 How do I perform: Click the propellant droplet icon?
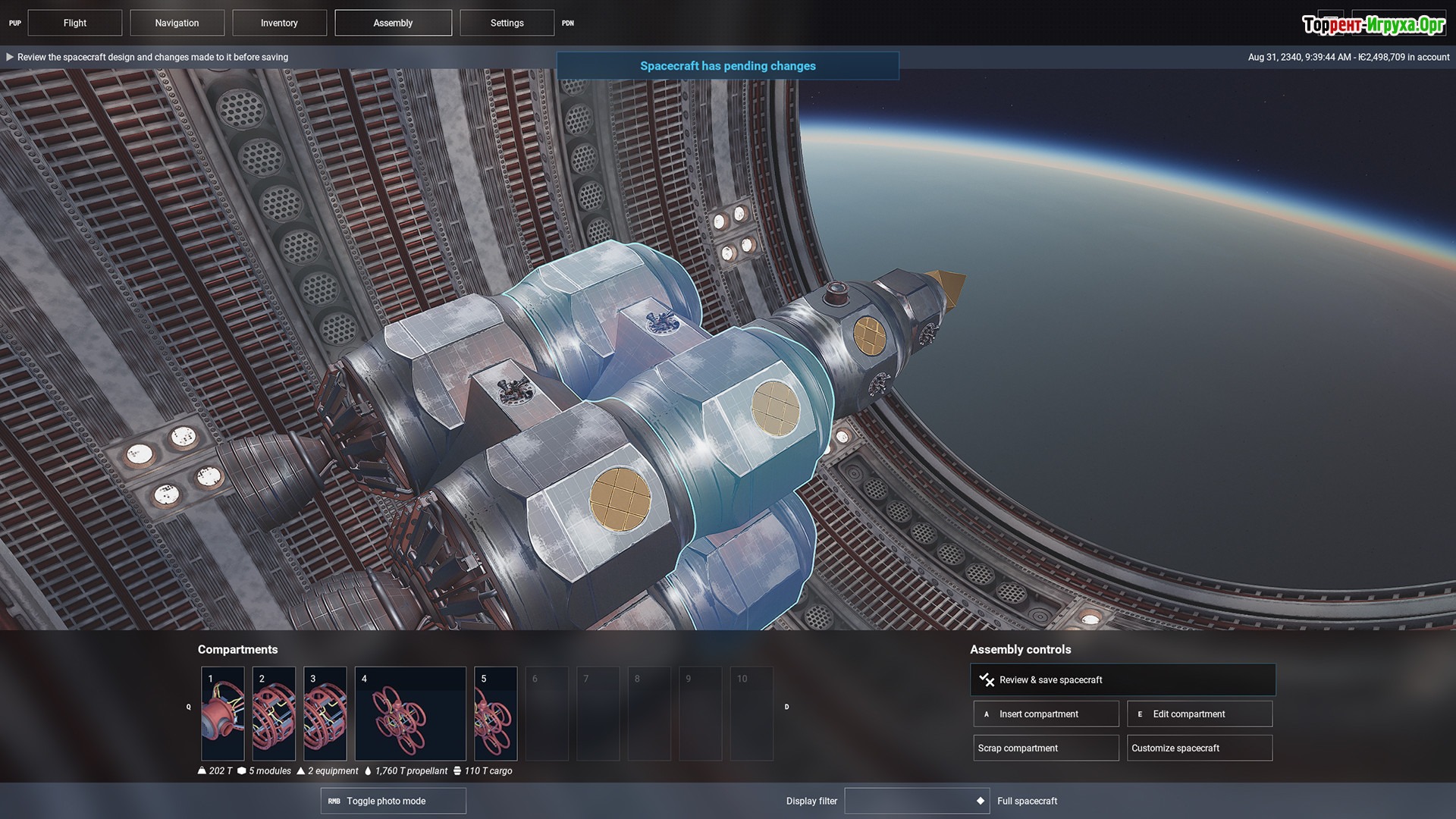368,770
